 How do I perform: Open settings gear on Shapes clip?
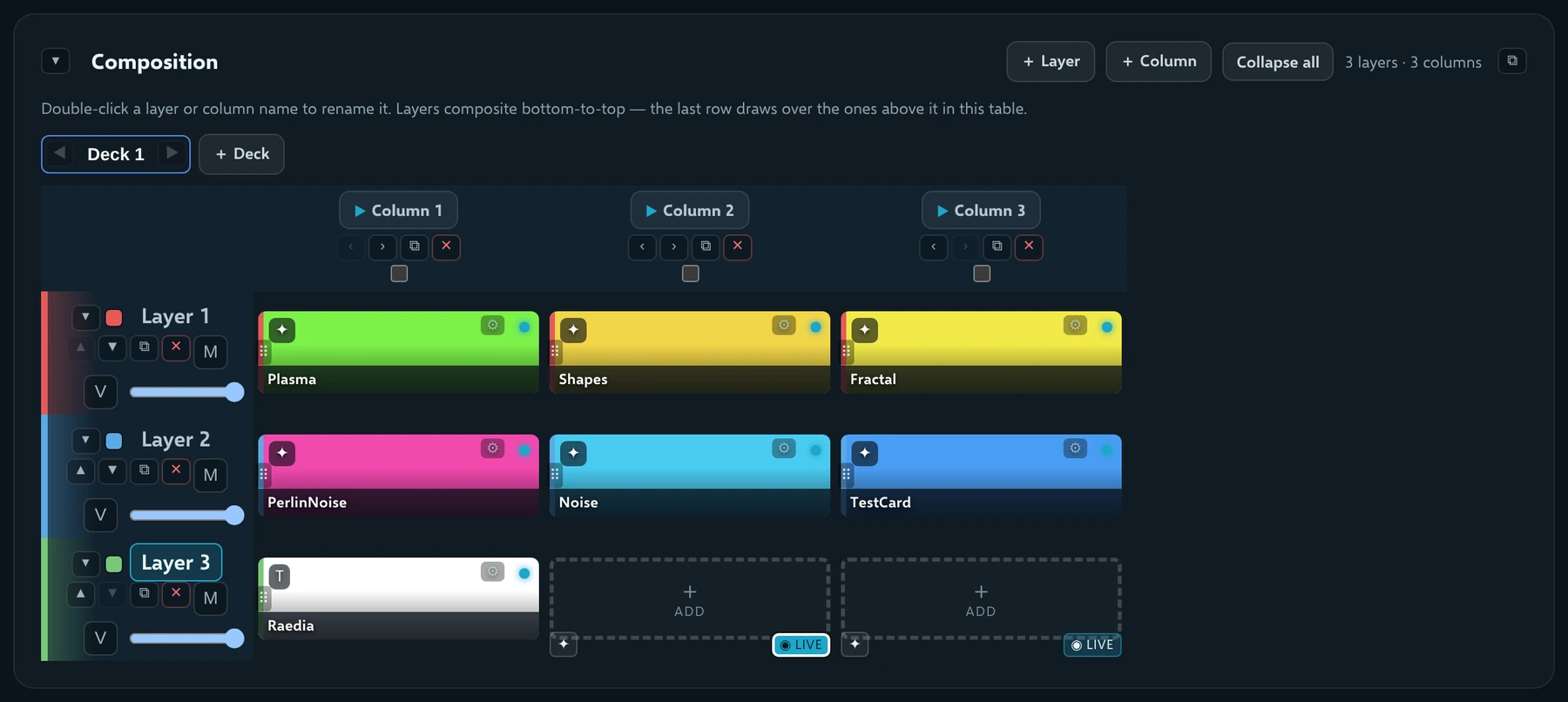click(784, 325)
